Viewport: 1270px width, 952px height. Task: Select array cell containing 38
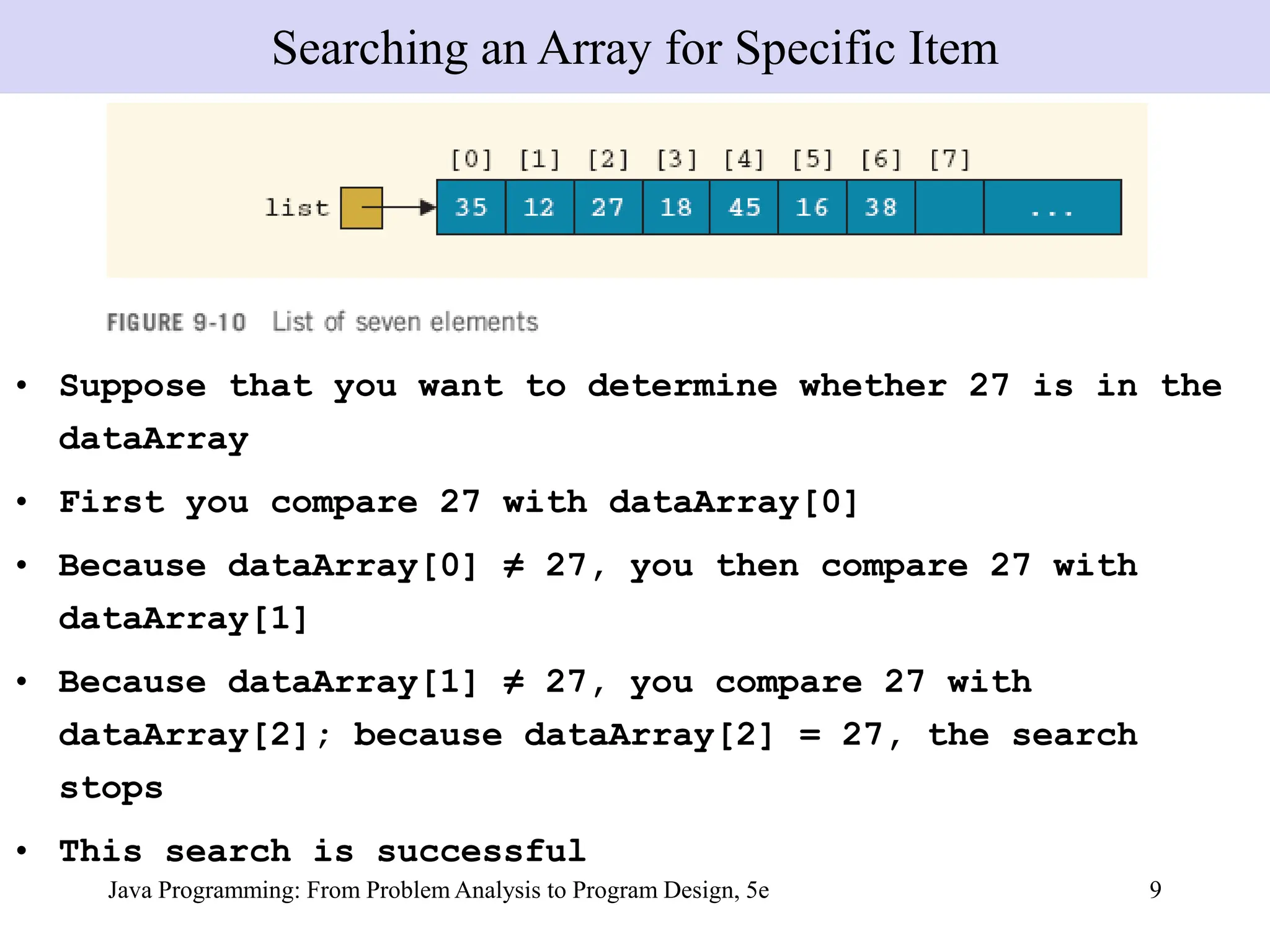(881, 207)
